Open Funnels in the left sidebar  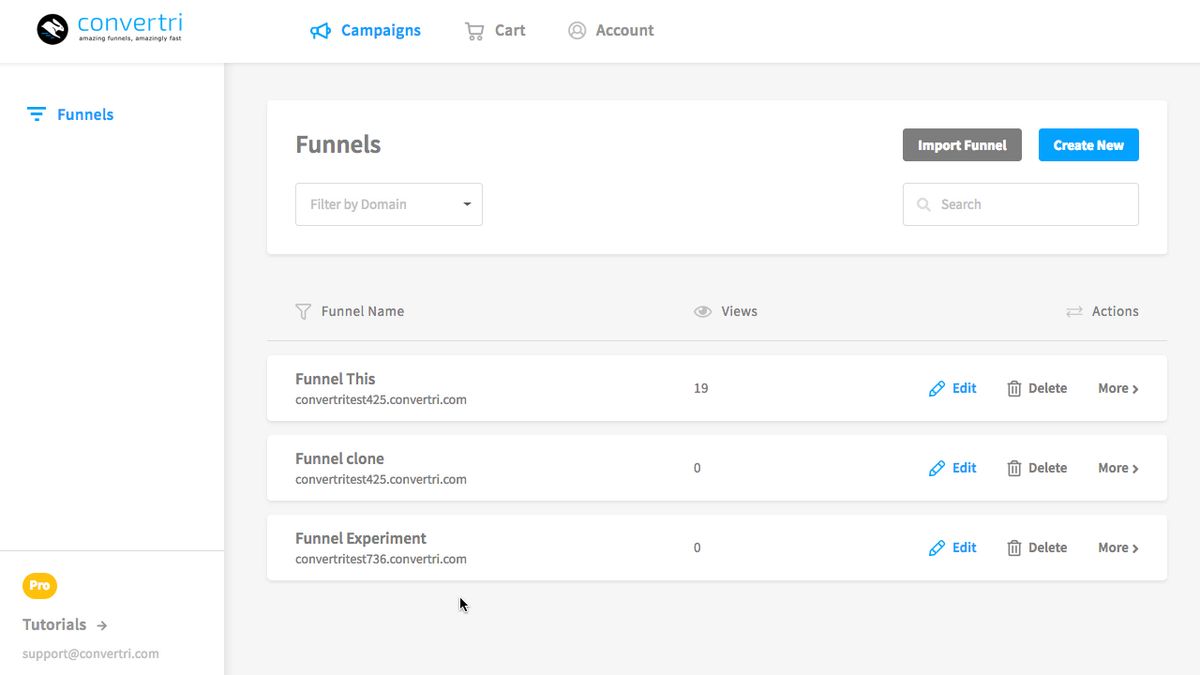click(x=84, y=114)
